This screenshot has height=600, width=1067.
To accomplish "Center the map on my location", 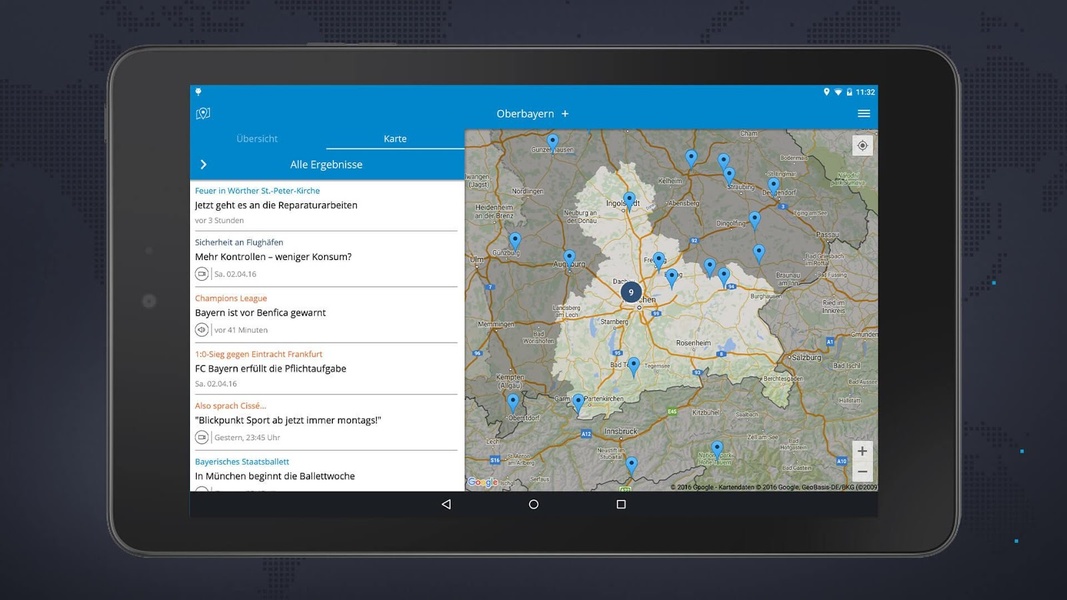I will pos(862,146).
